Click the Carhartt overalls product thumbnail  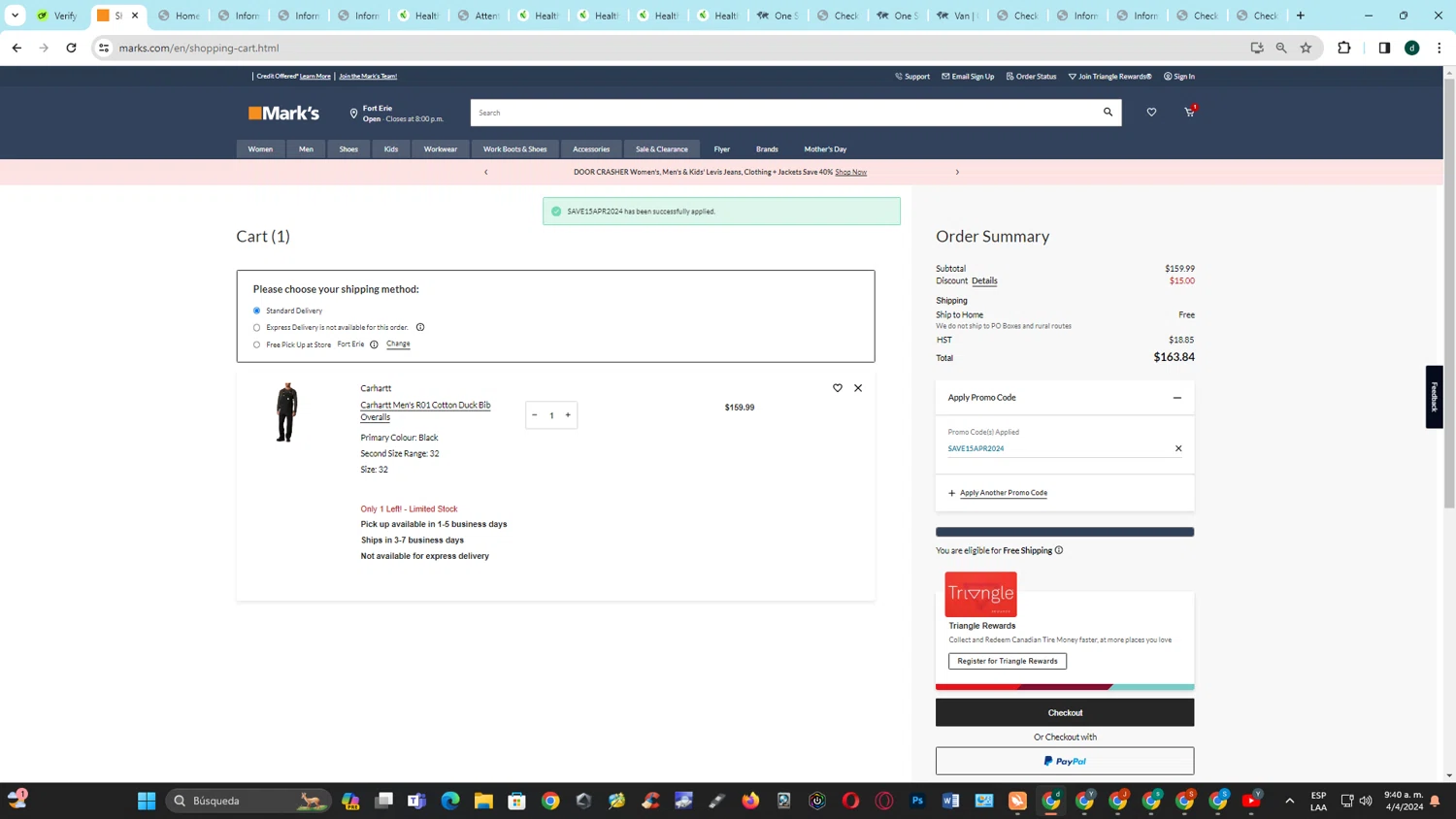click(286, 412)
